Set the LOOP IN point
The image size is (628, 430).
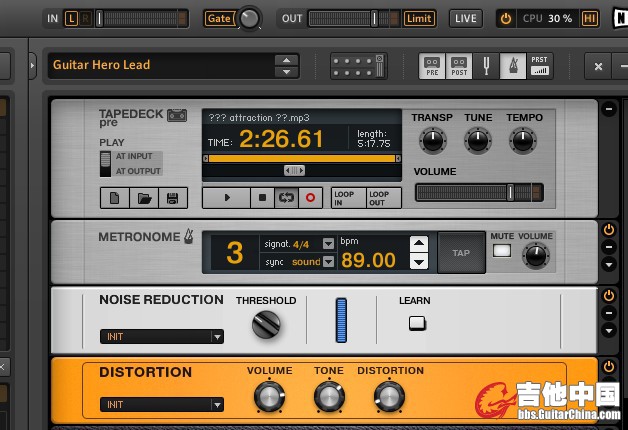pyautogui.click(x=348, y=198)
